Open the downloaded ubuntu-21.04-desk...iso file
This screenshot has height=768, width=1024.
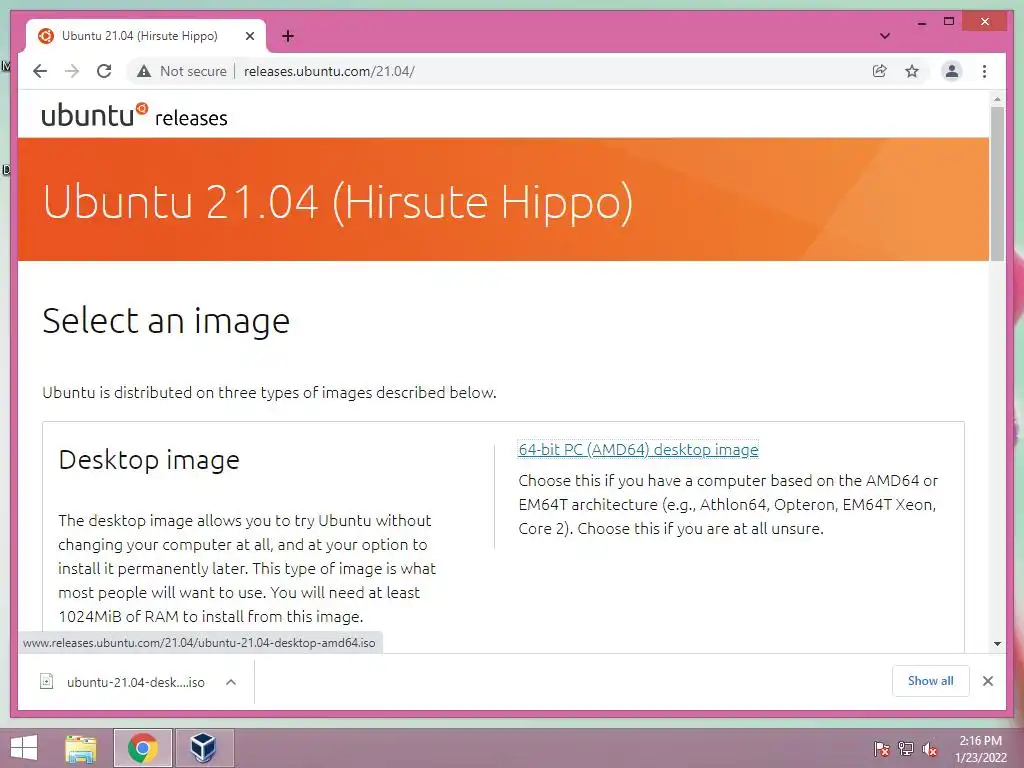pos(136,682)
